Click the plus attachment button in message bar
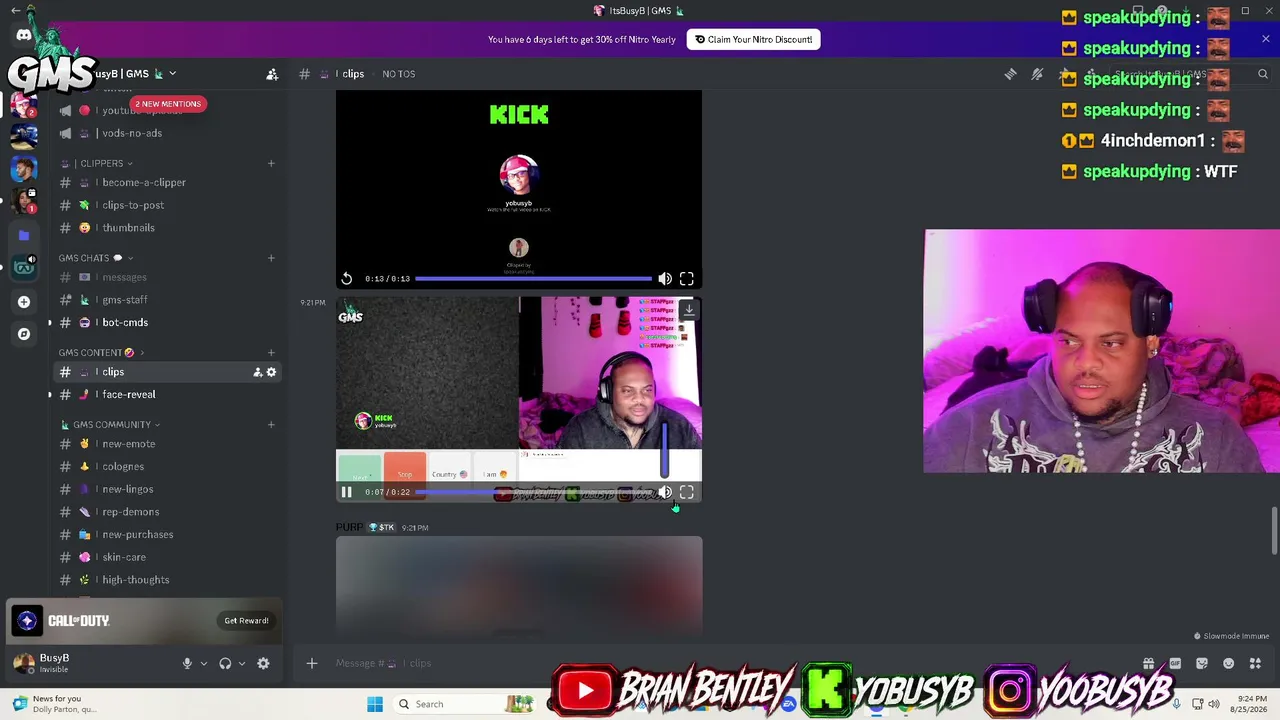 point(312,663)
